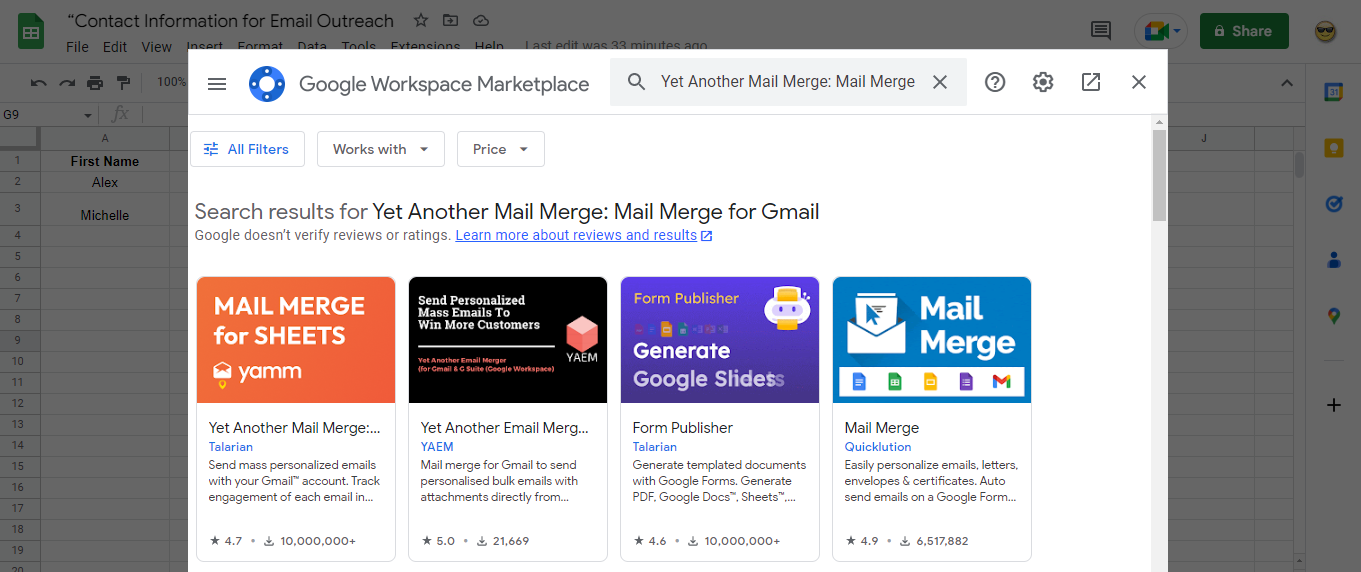1361x572 pixels.
Task: Select column J header
Action: (x=1204, y=138)
